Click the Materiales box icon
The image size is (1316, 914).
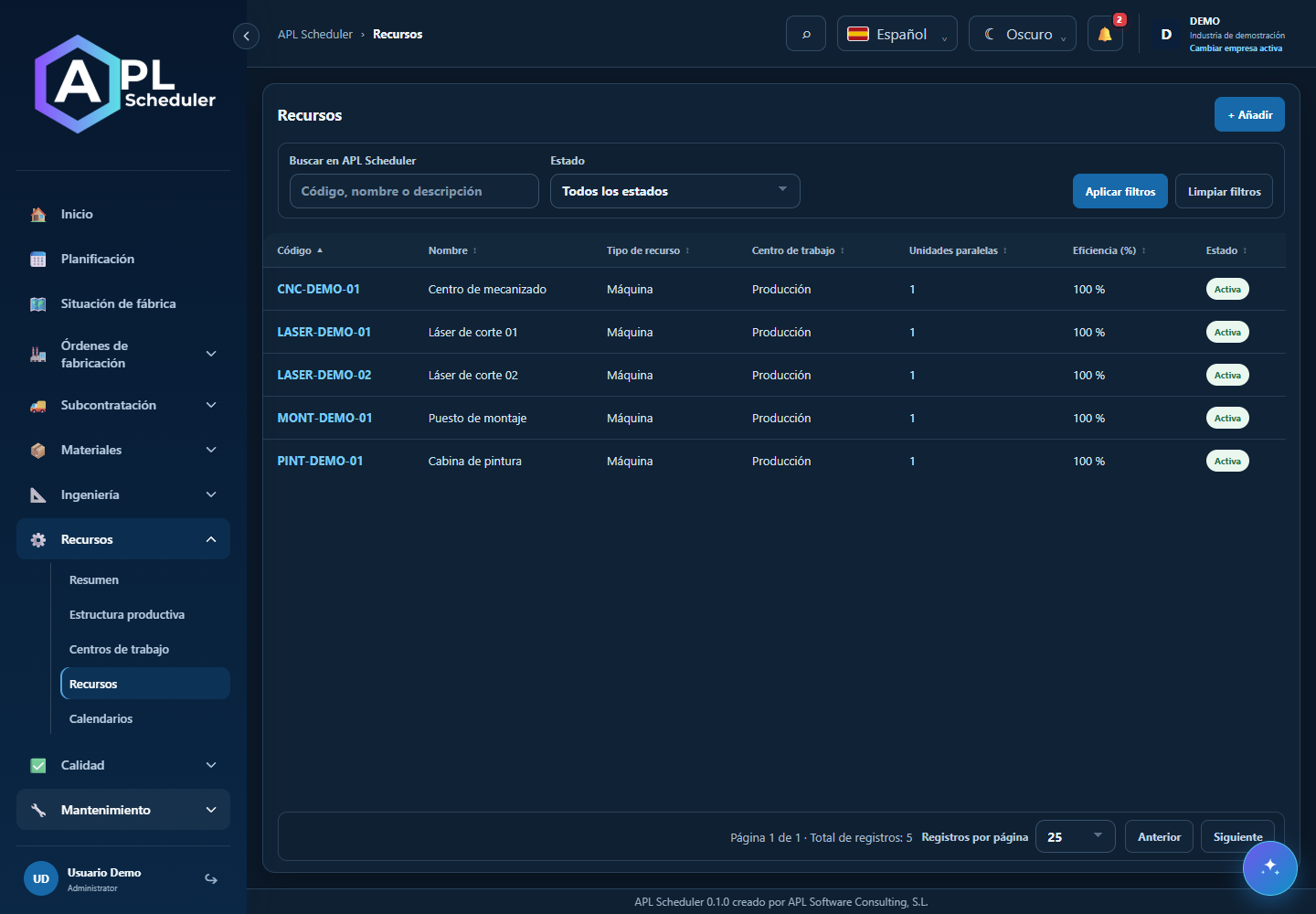(38, 450)
